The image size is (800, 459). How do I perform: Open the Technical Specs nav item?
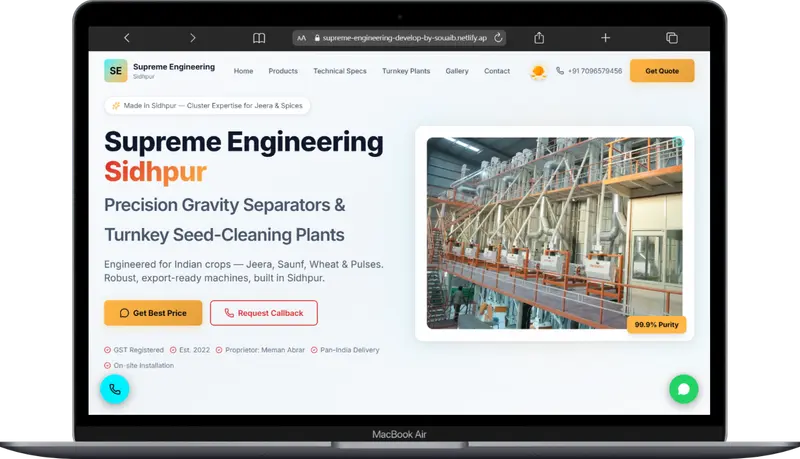(340, 71)
